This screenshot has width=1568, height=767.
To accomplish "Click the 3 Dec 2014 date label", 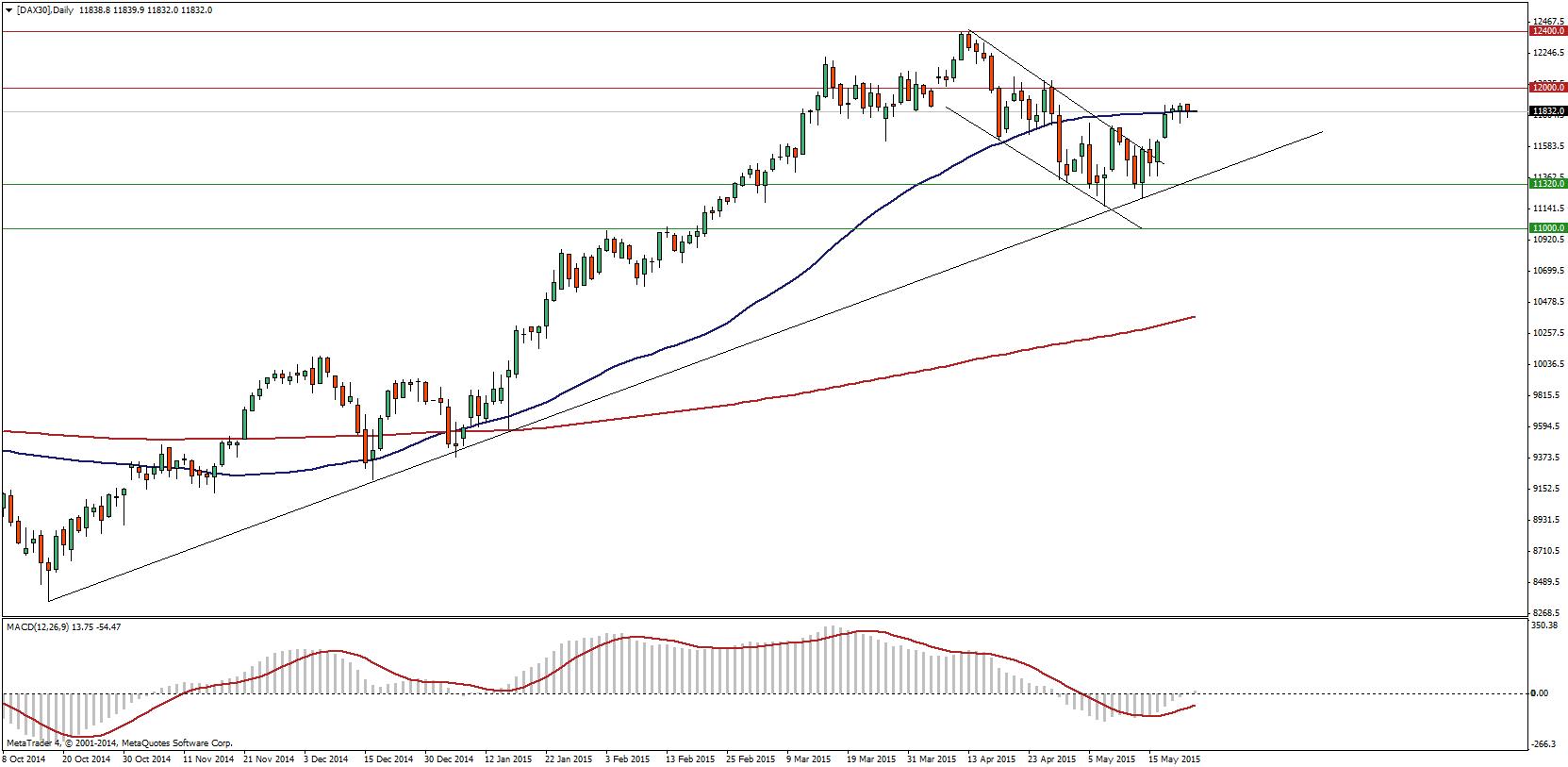I will [325, 759].
